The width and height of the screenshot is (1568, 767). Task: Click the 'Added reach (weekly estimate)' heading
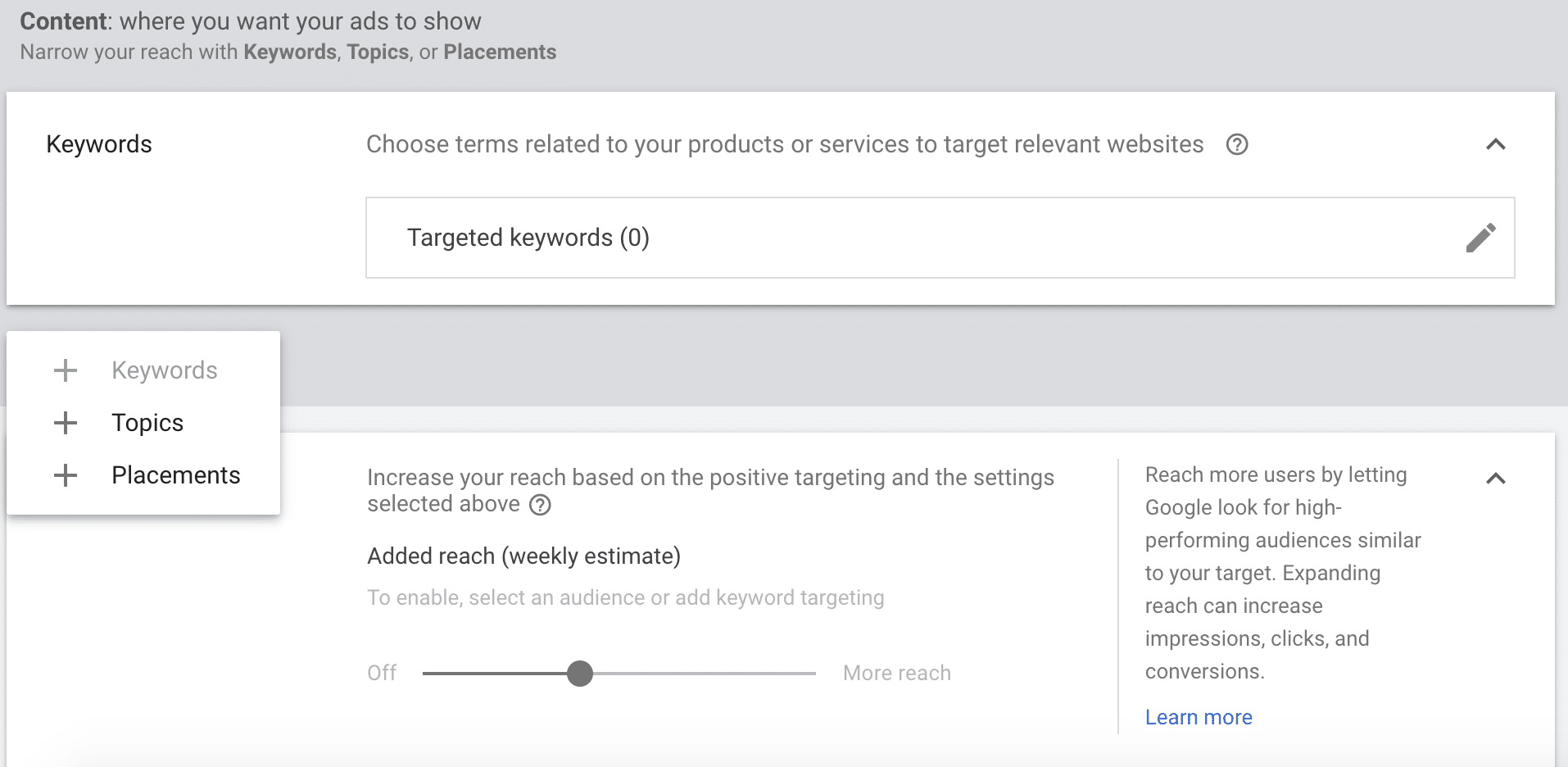point(523,556)
